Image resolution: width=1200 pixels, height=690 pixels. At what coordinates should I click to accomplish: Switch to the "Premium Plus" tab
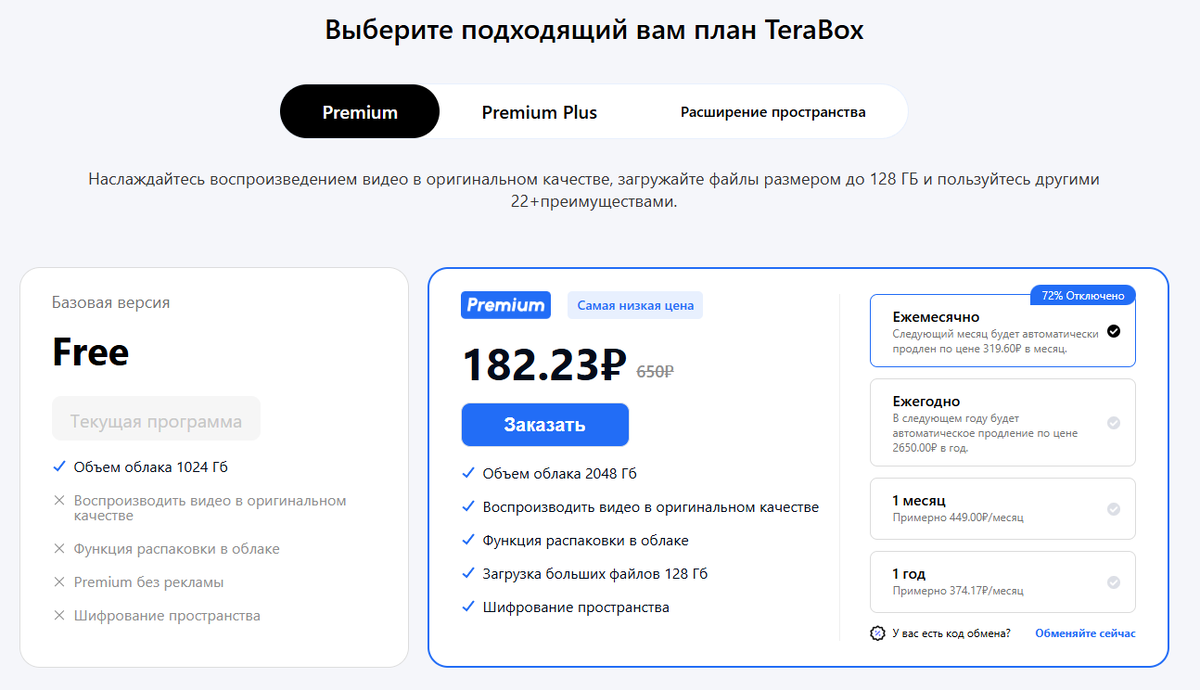coord(539,111)
